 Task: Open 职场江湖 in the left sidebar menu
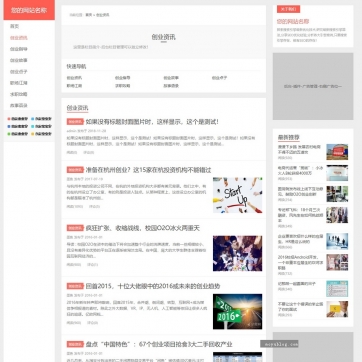click(19, 83)
